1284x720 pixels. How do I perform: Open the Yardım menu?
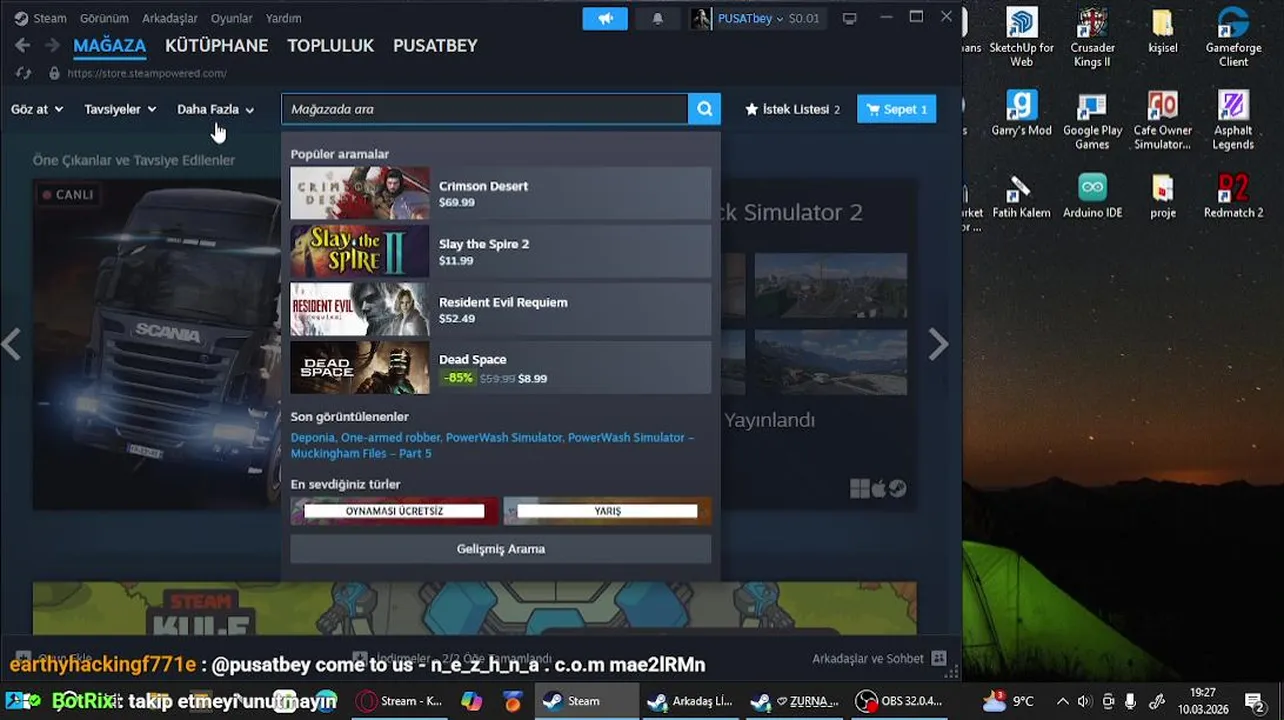283,18
